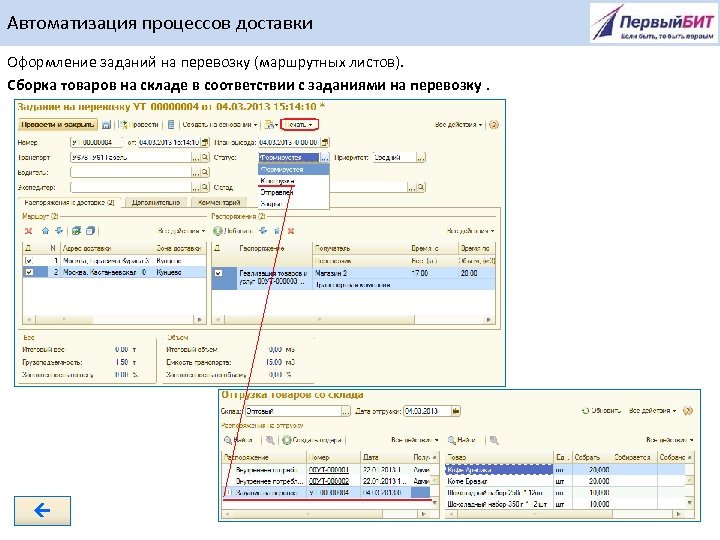Choose Формируется in status list
Screen dimensions: 720x540
click(x=293, y=169)
